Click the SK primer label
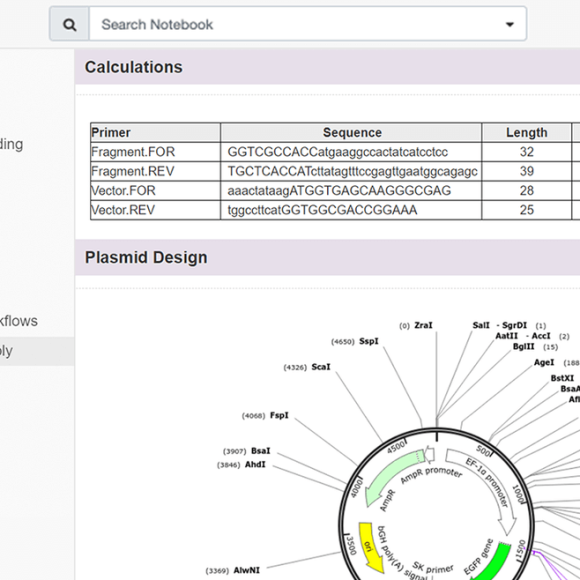 [x=433, y=567]
